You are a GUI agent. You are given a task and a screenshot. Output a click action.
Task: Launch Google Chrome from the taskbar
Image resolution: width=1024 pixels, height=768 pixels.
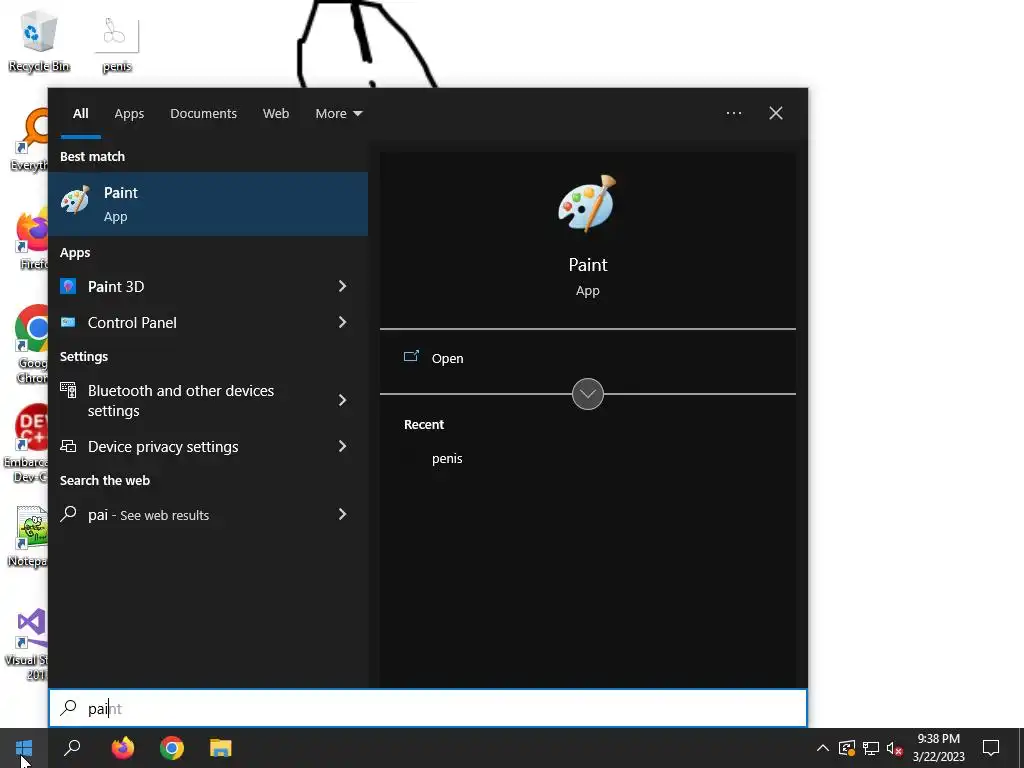click(172, 748)
